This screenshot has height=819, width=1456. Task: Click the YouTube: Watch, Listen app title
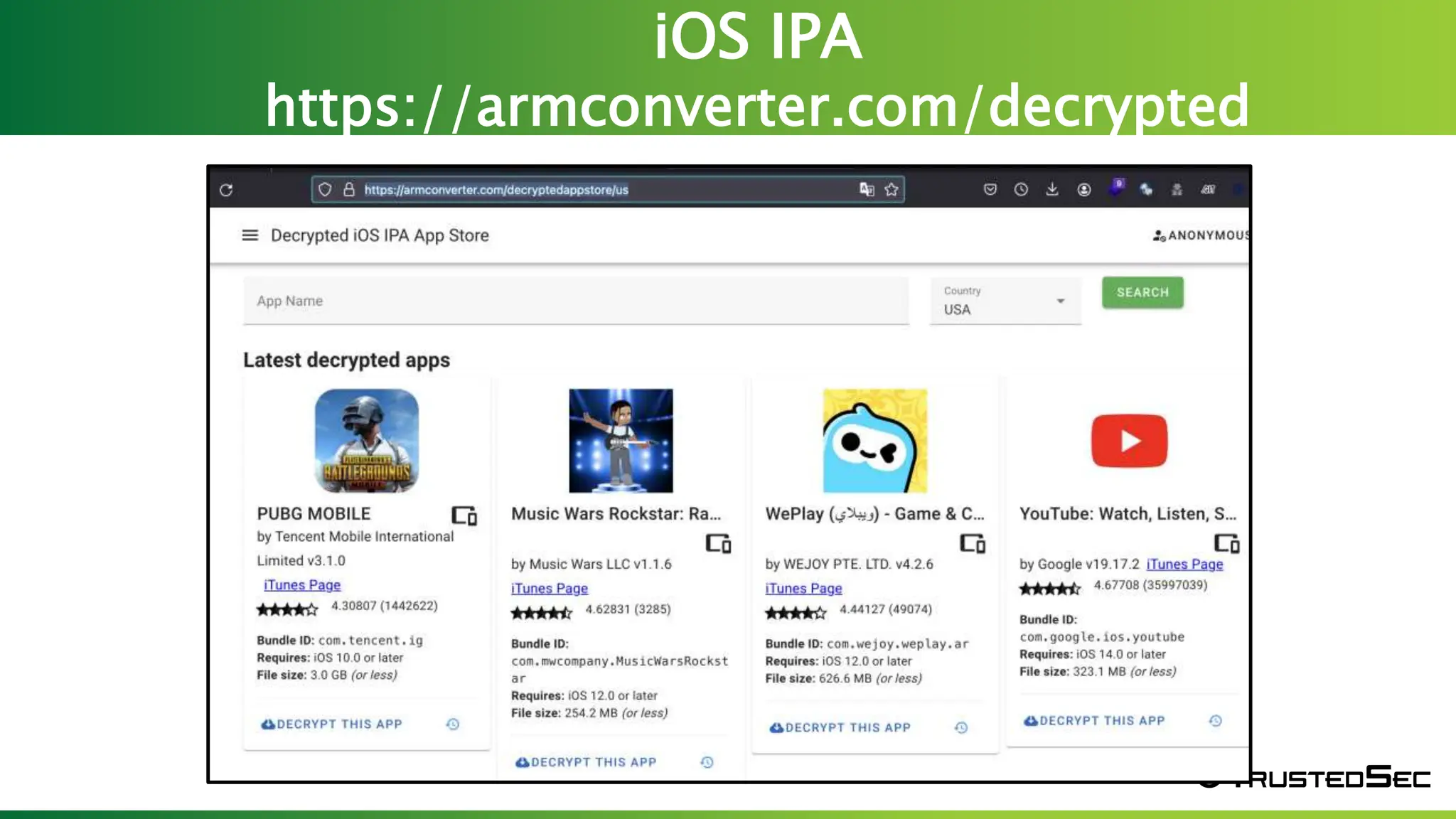coord(1128,514)
